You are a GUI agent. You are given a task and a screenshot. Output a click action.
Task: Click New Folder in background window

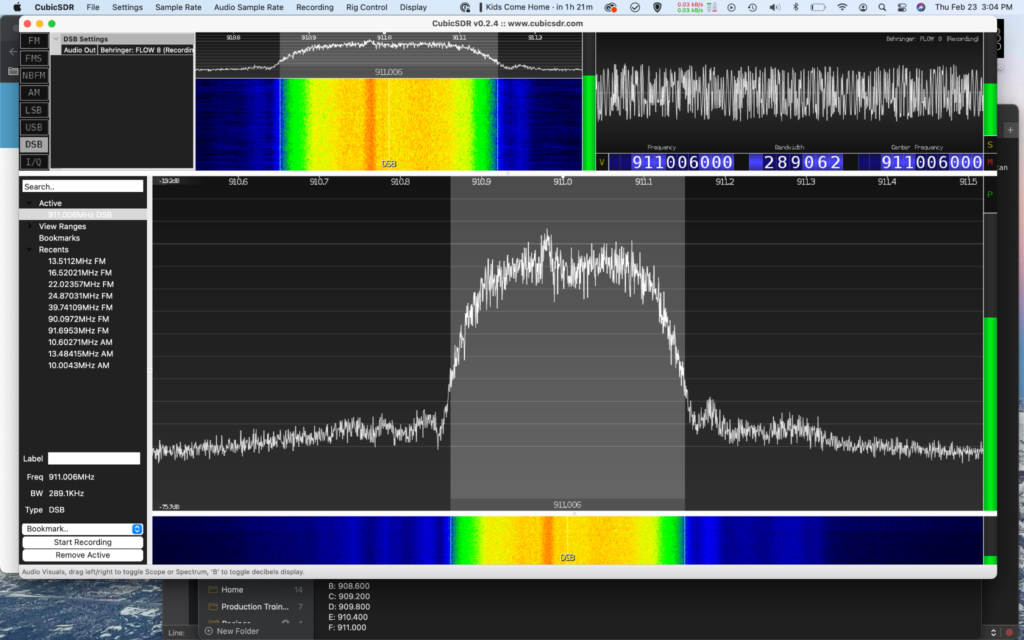point(232,632)
